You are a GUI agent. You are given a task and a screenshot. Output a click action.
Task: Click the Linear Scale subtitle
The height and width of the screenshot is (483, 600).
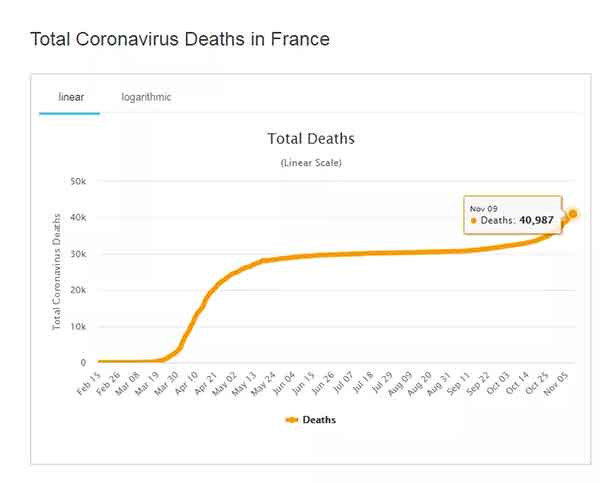coord(311,163)
